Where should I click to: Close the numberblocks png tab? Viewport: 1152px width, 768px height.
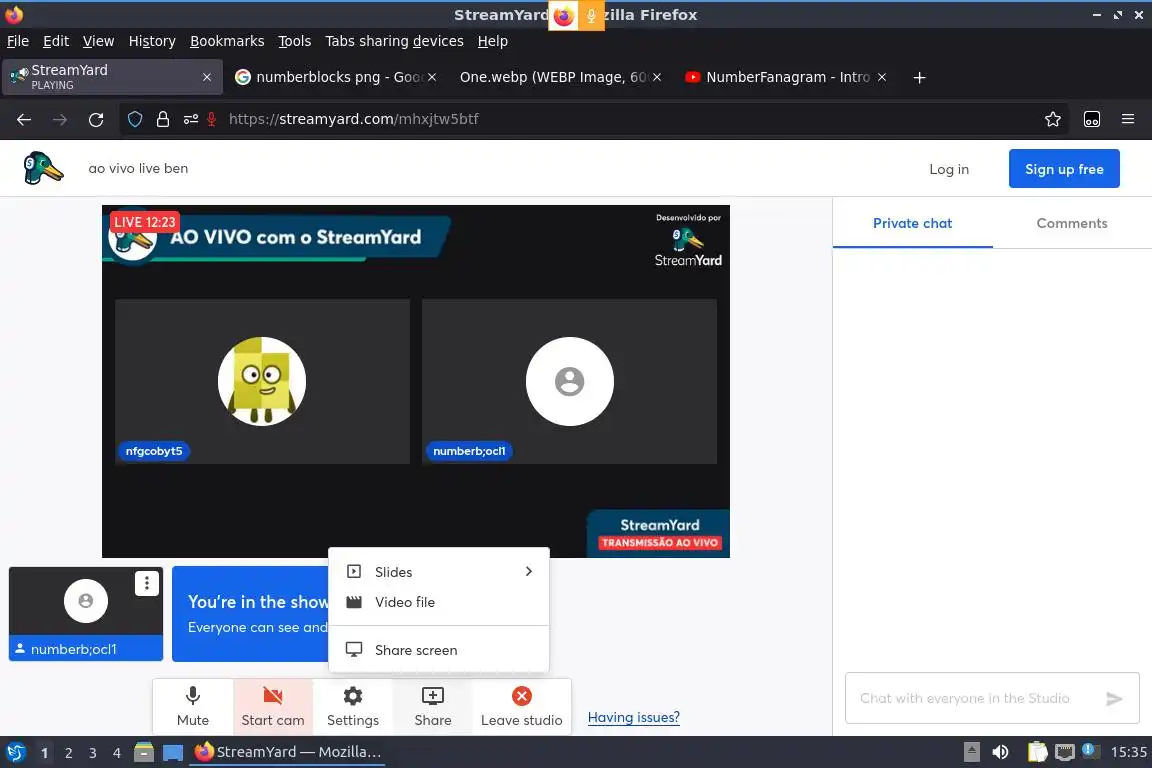point(432,77)
